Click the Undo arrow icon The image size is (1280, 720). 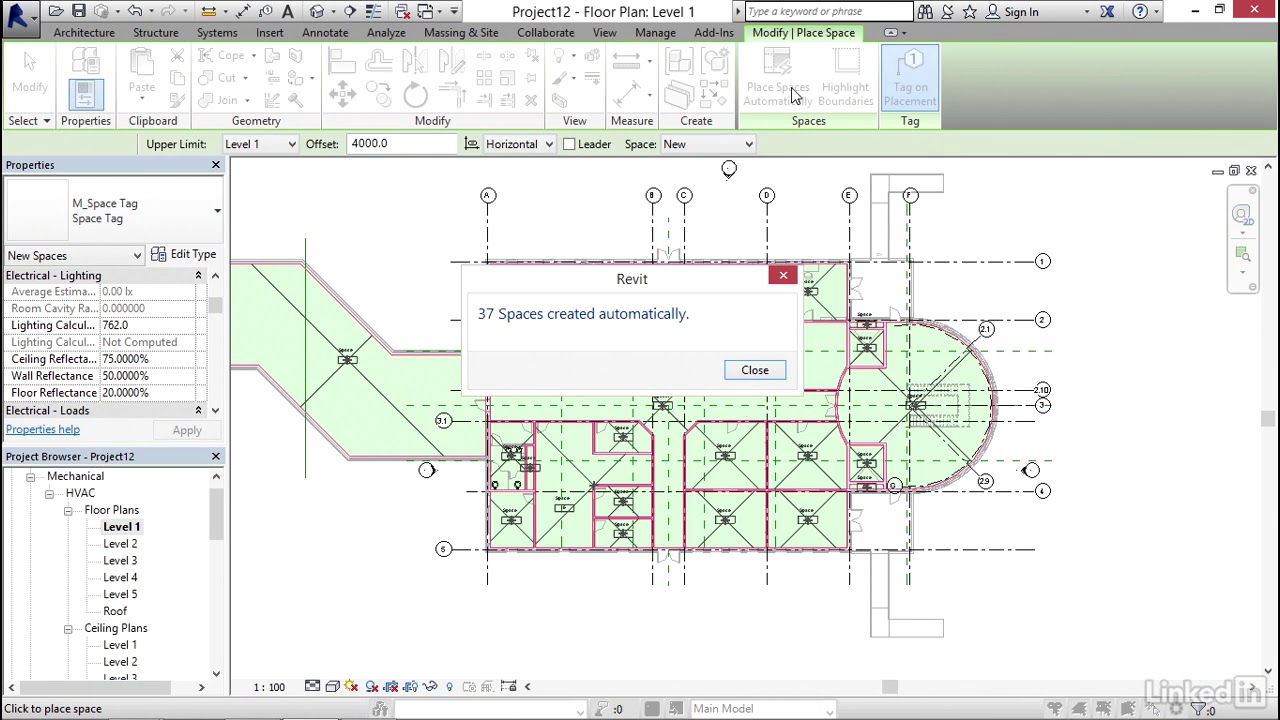[134, 12]
